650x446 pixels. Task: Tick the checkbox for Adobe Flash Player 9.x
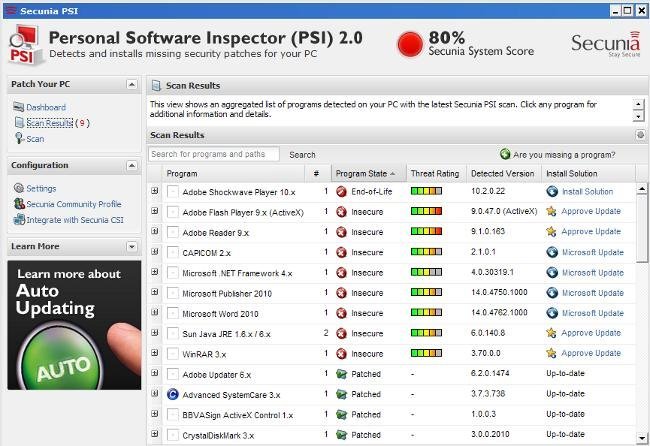click(172, 212)
